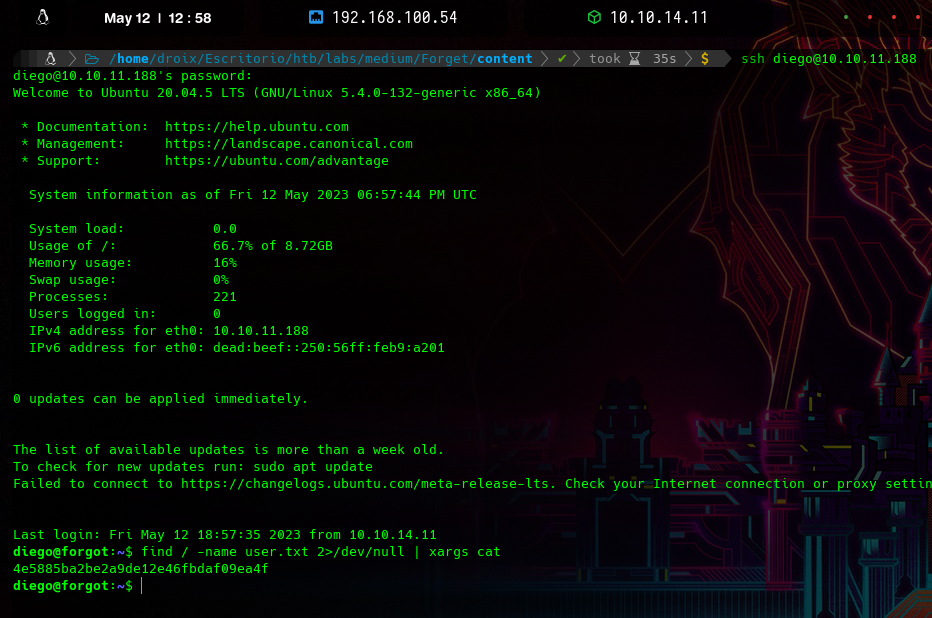Screen dimensions: 932x618
Task: Click the green cube VPN icon
Action: (x=594, y=17)
